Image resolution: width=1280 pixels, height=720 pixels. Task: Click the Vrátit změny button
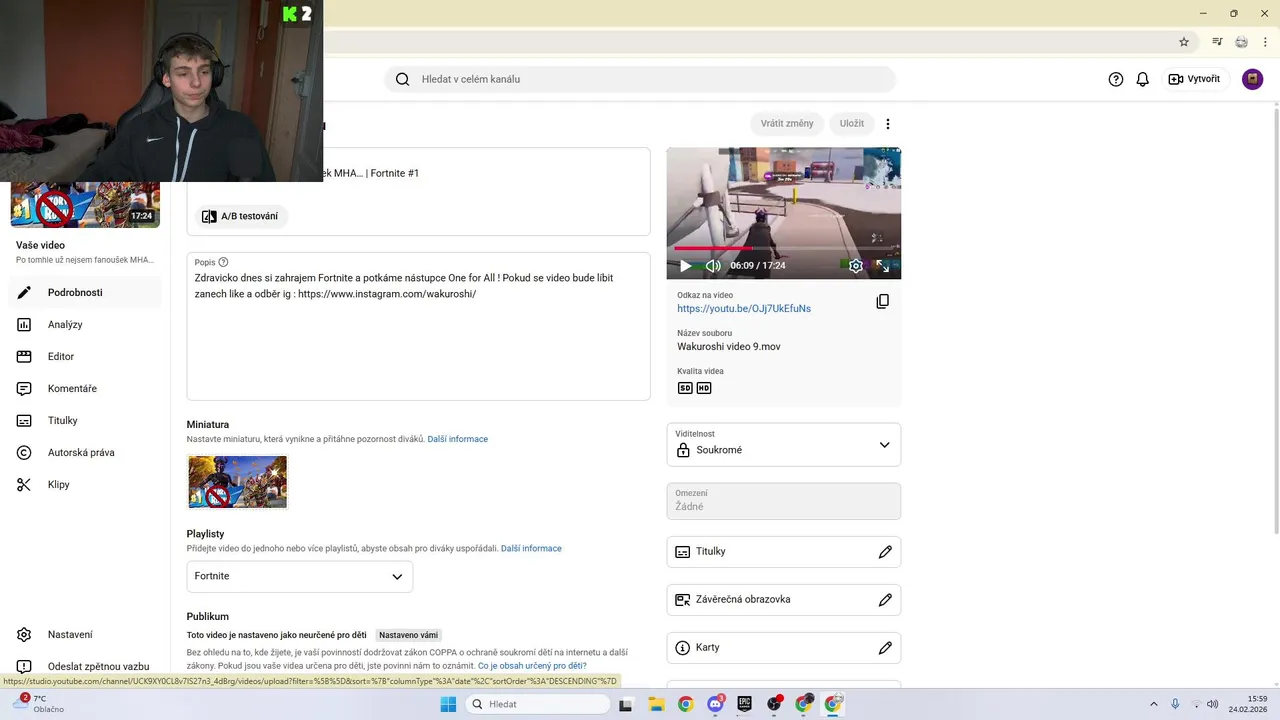tap(787, 123)
